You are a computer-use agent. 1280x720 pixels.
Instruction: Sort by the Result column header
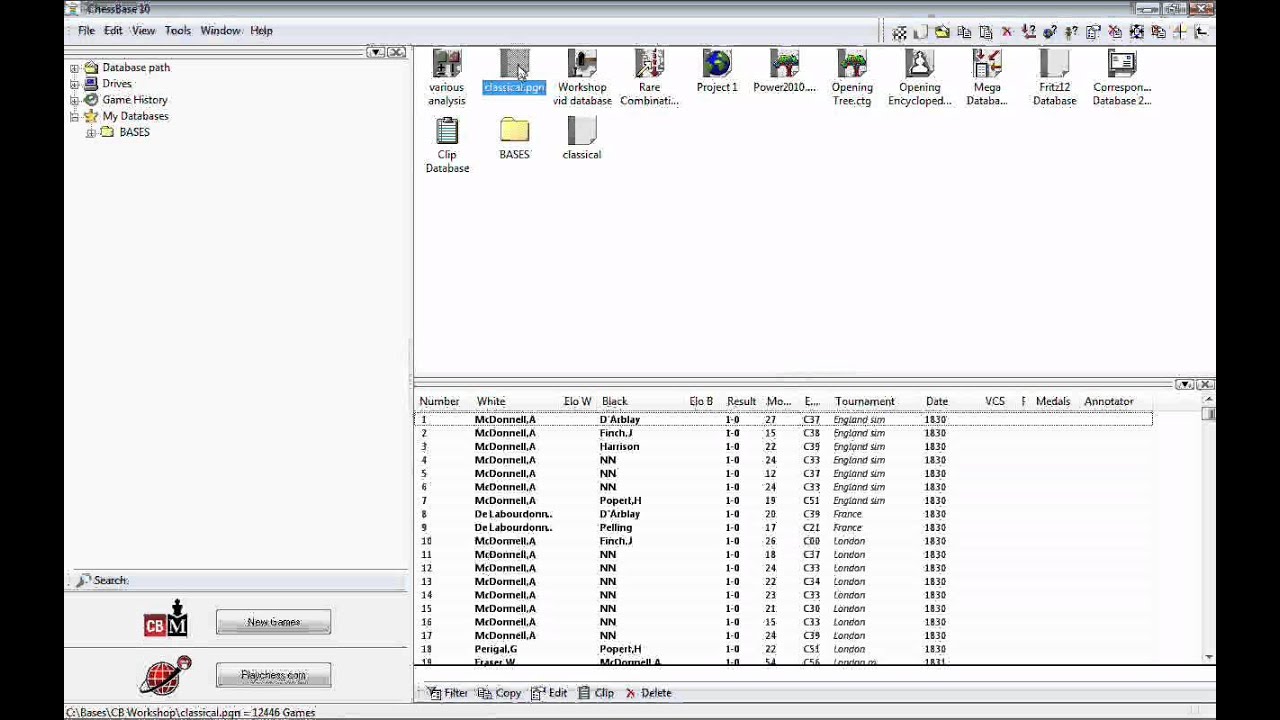coord(741,401)
